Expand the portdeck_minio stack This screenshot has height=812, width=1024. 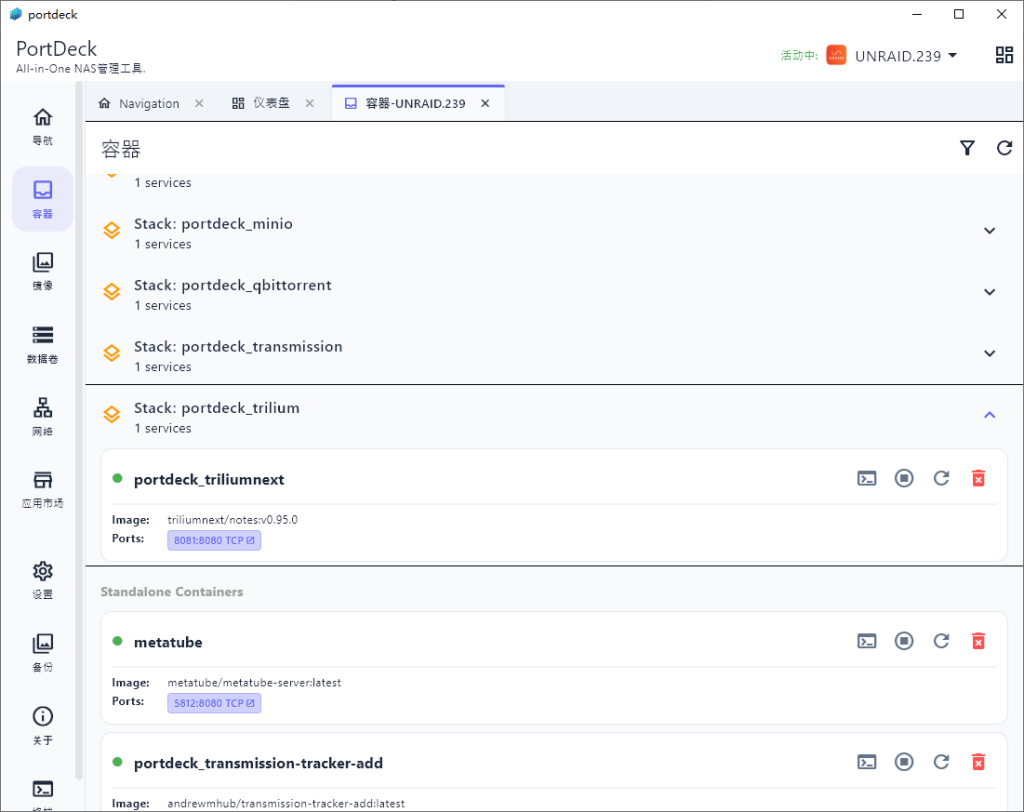989,231
